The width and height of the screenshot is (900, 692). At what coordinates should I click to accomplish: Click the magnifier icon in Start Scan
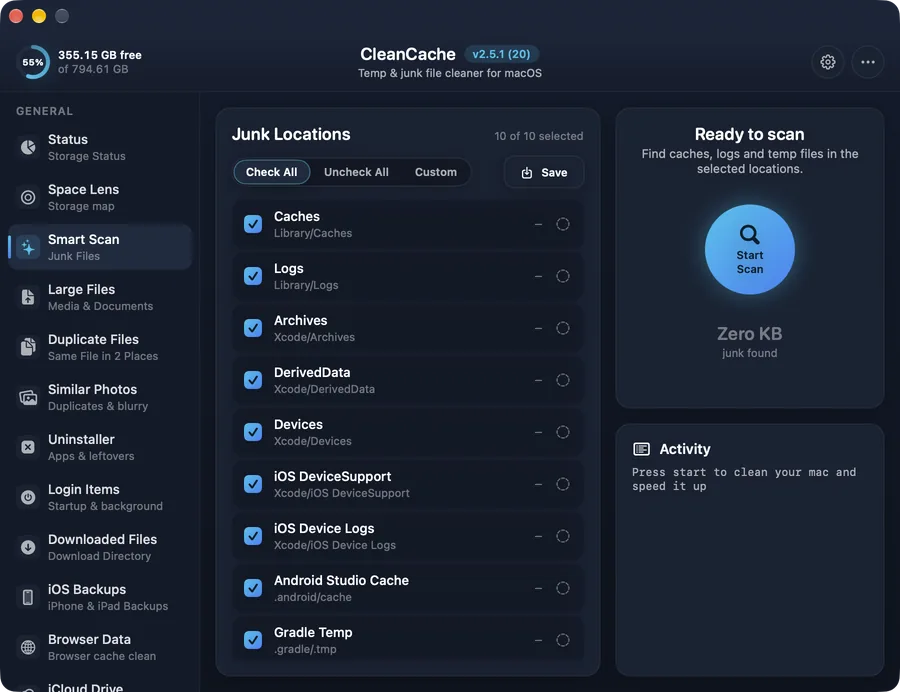coord(749,234)
